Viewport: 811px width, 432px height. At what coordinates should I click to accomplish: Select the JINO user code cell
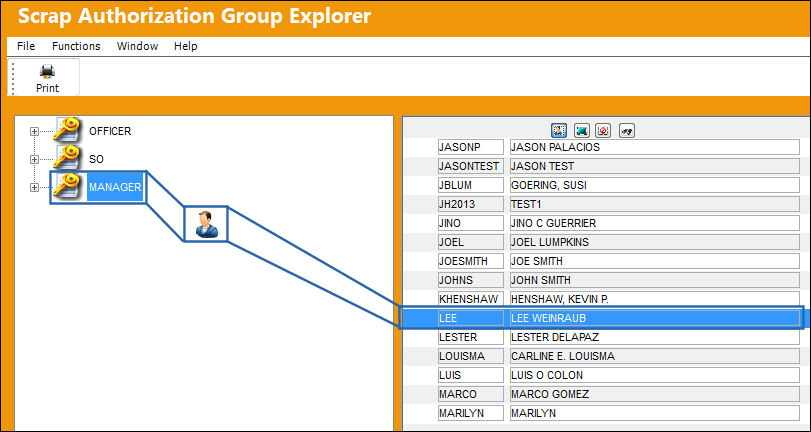(471, 223)
